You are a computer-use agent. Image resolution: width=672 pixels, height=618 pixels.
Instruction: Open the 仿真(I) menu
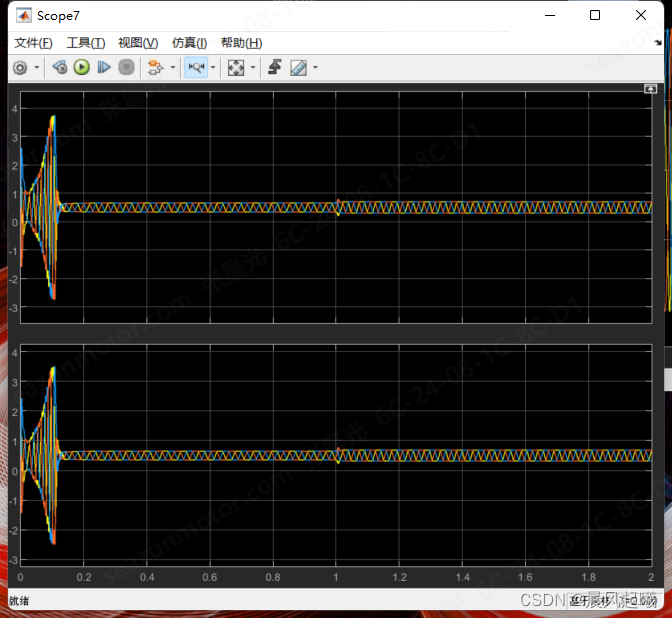tap(189, 43)
